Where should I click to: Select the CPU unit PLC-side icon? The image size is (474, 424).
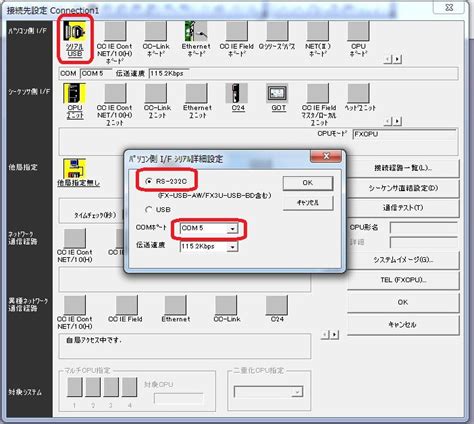[x=75, y=93]
